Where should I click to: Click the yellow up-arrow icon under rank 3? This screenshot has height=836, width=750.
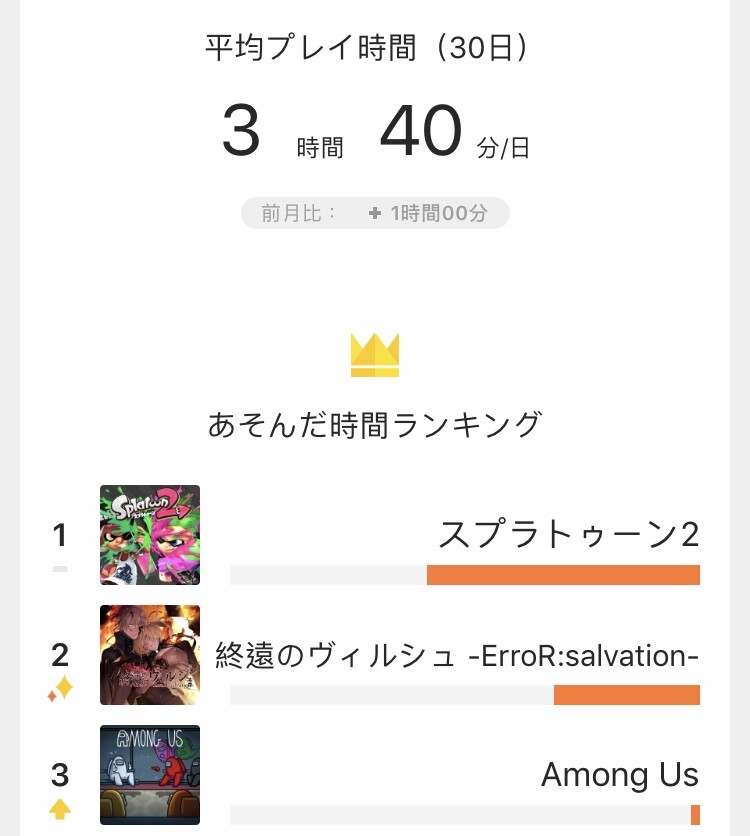60,809
